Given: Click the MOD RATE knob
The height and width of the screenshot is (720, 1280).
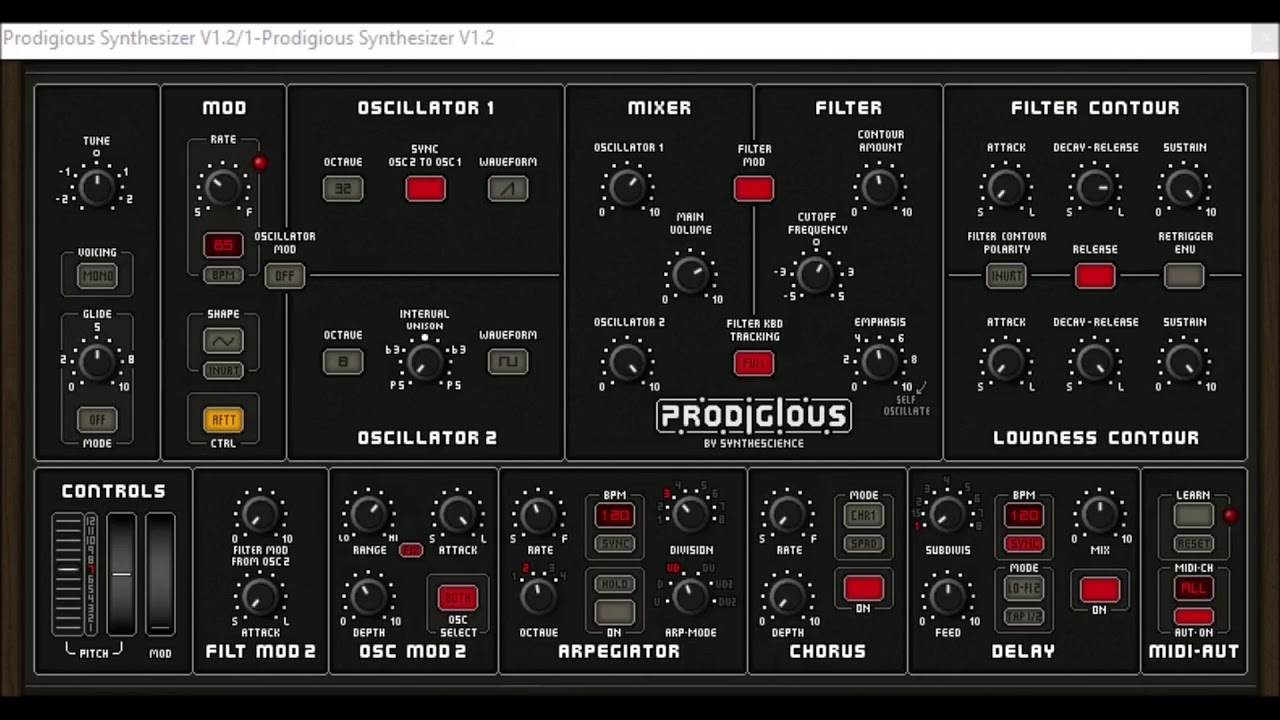Looking at the screenshot, I should coord(222,186).
